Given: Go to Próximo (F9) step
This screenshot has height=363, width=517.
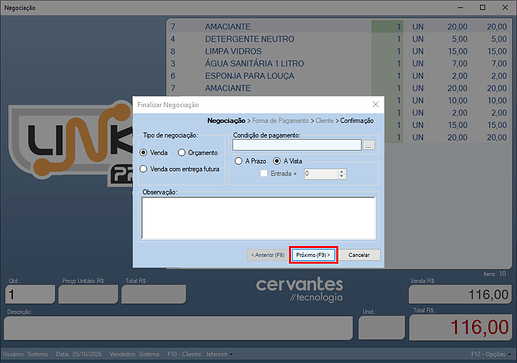Looking at the screenshot, I should click(x=313, y=255).
